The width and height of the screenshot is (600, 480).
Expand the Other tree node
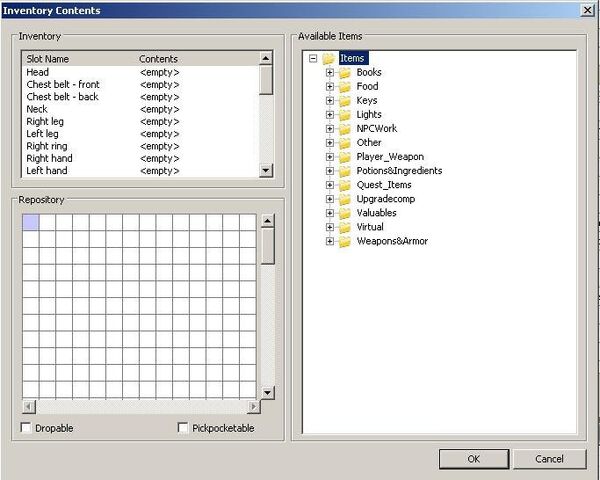pyautogui.click(x=329, y=143)
